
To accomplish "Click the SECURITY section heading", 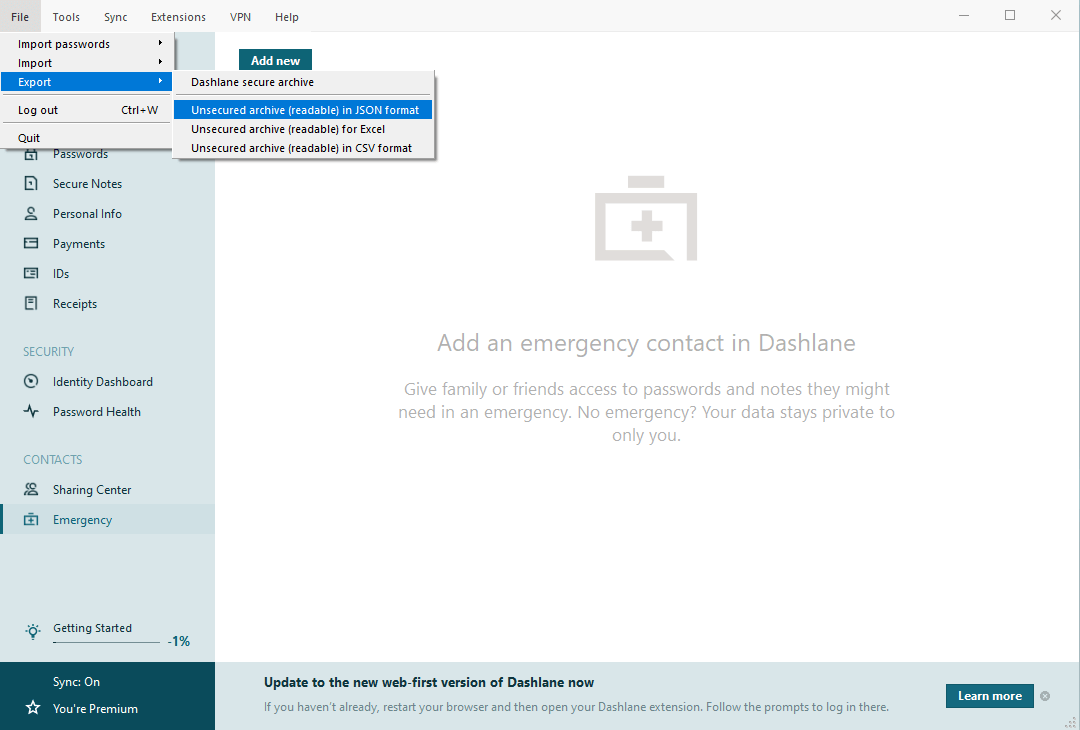I will click(x=48, y=351).
